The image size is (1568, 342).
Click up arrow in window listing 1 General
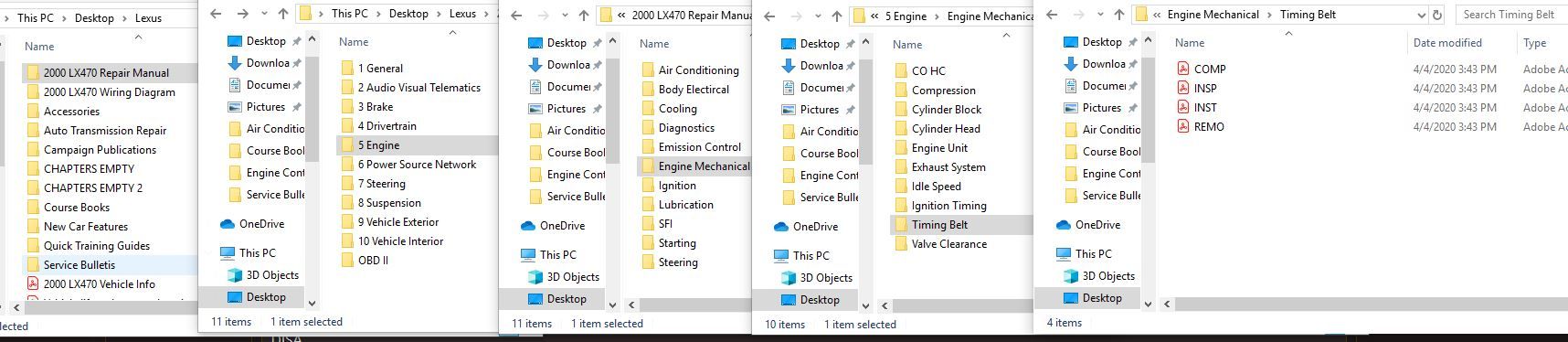coord(283,14)
